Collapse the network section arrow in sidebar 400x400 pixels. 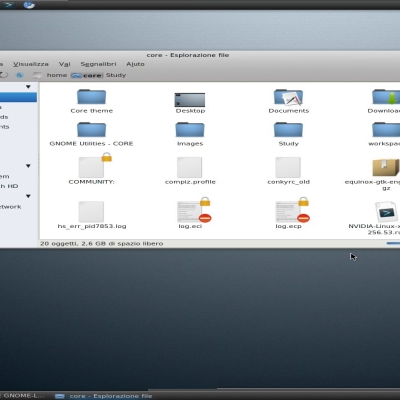tap(28, 196)
